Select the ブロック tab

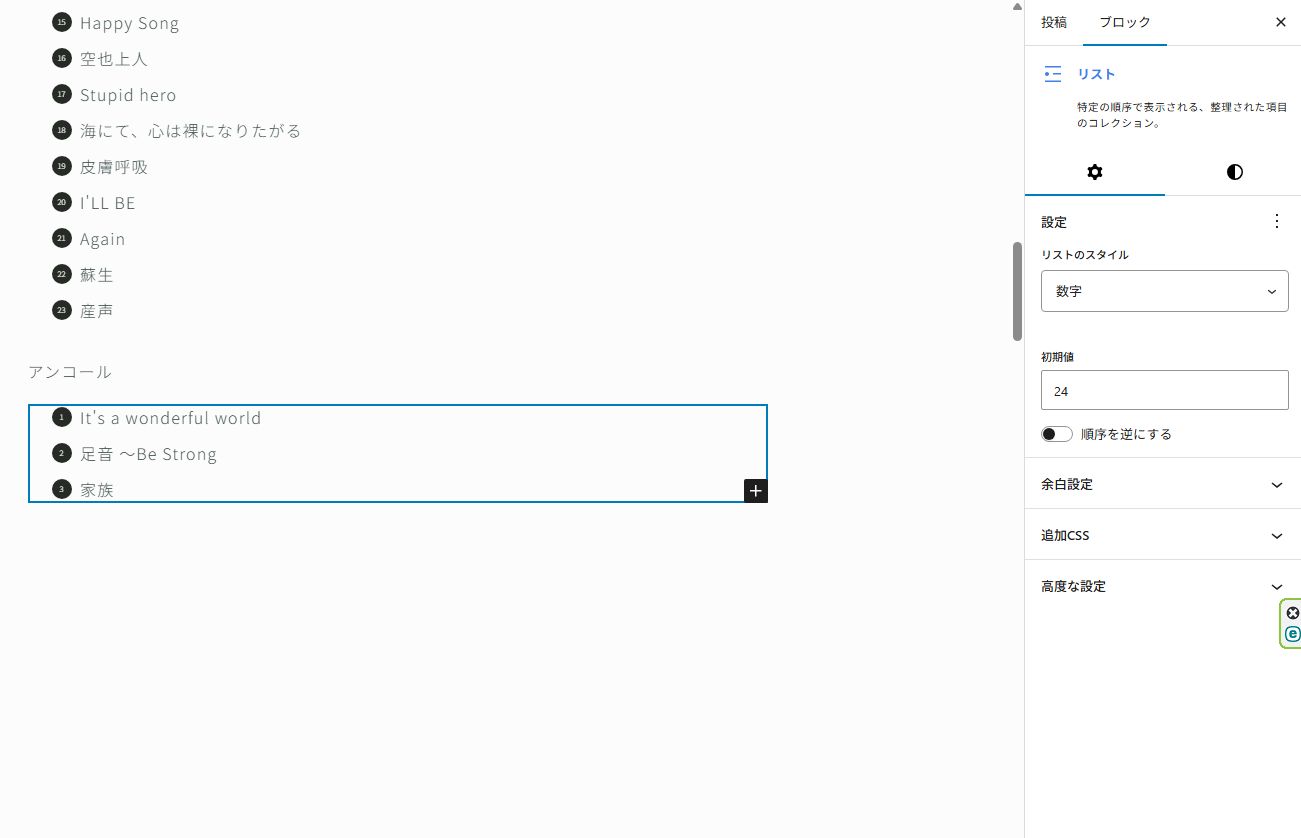coord(1125,22)
